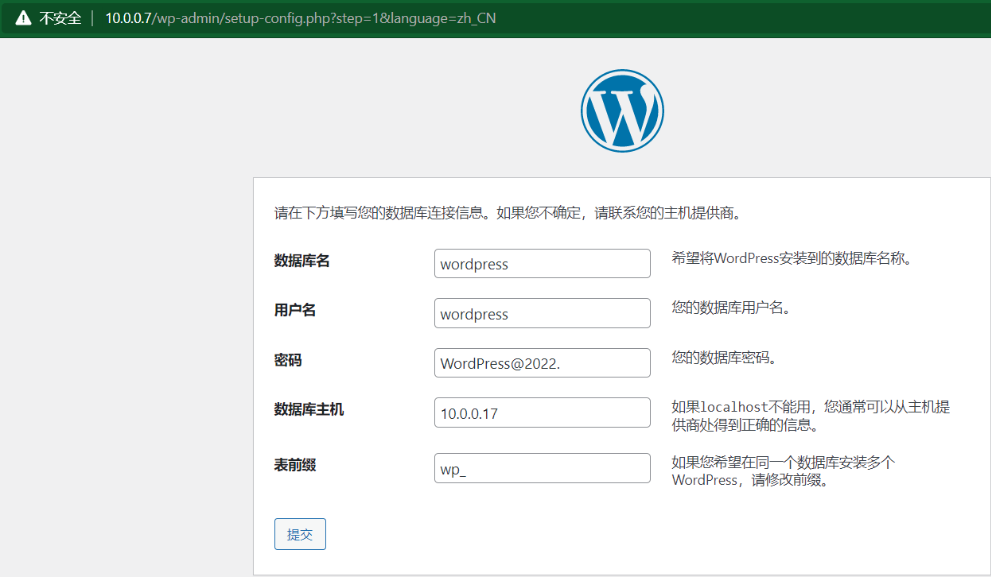Click the 表前缀 field containing wp_

[x=542, y=468]
